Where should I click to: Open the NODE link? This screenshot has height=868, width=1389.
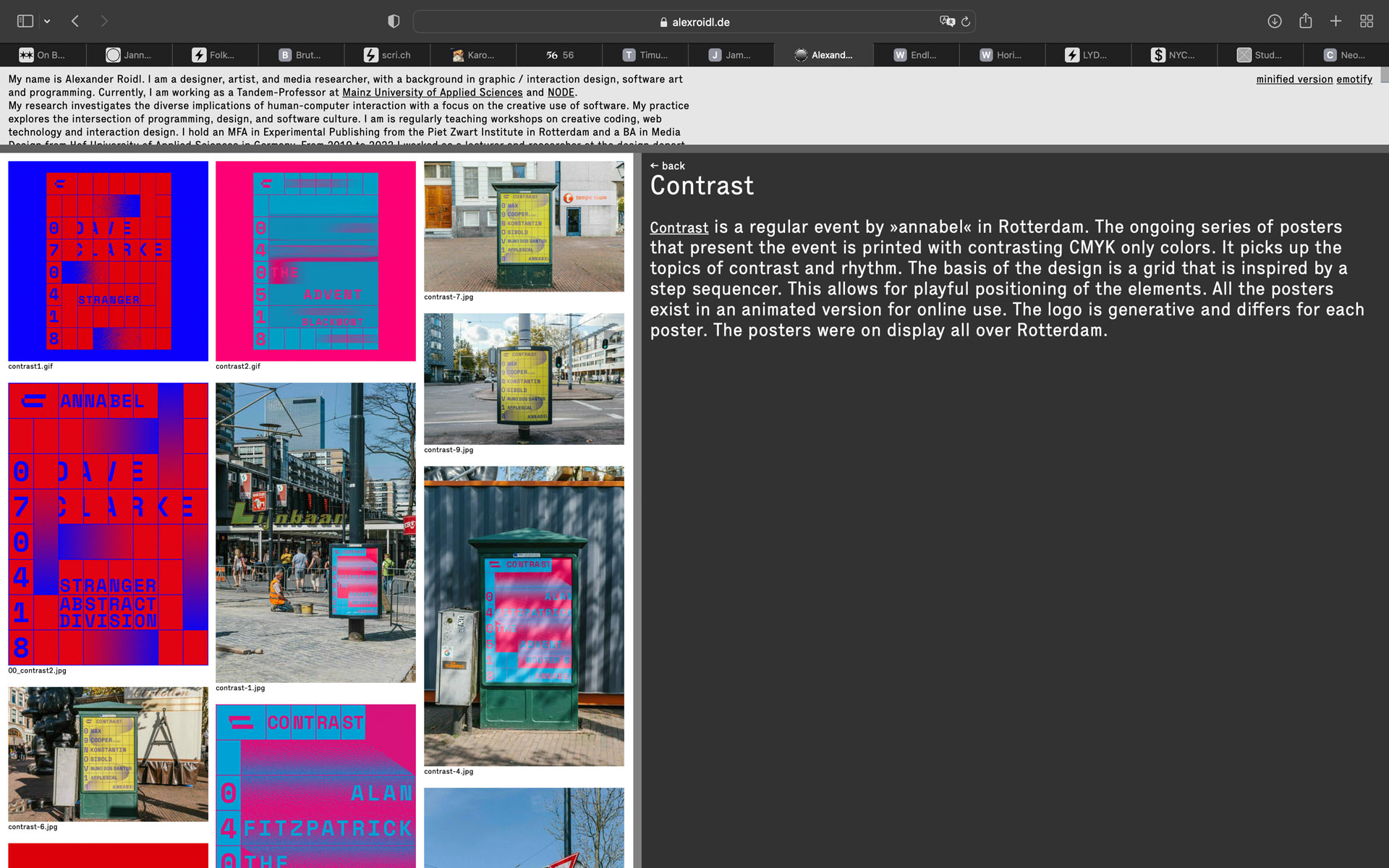click(x=561, y=93)
